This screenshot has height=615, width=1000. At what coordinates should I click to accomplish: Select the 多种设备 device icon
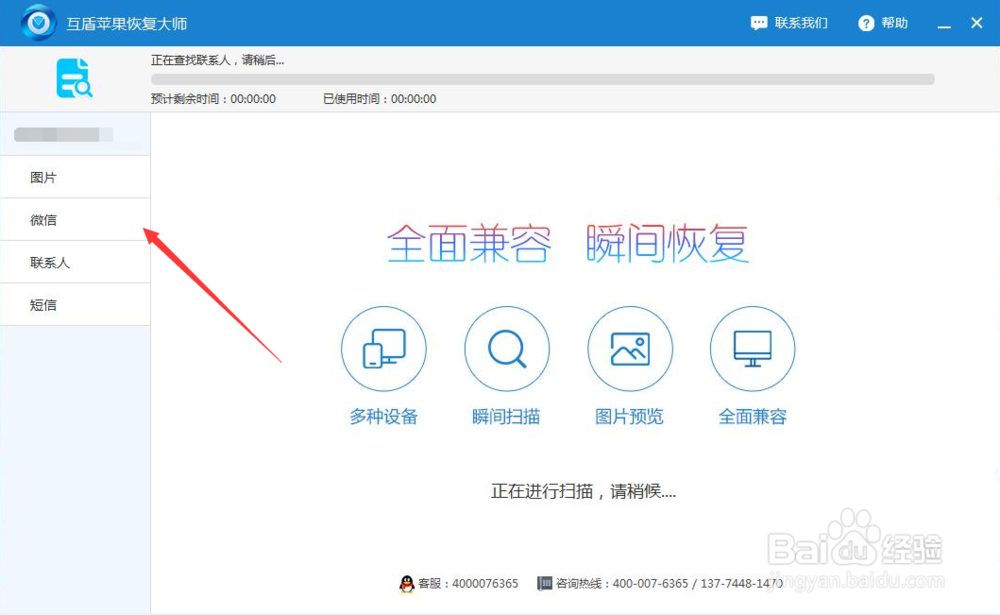(384, 349)
